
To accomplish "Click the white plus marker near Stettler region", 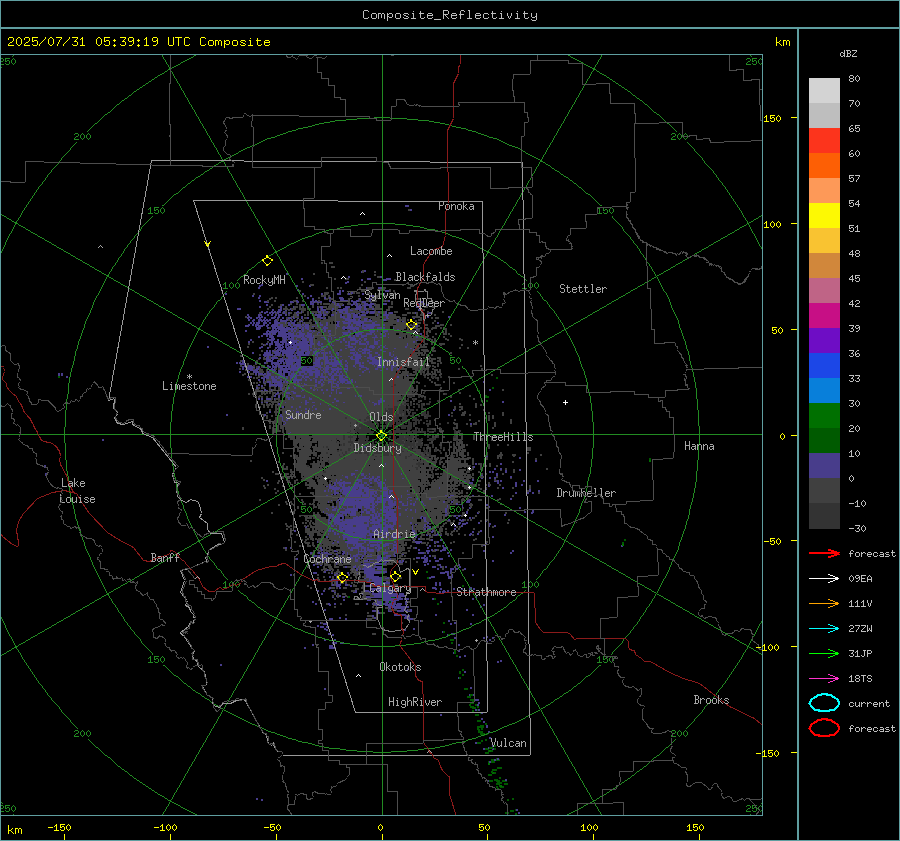I will tap(565, 402).
